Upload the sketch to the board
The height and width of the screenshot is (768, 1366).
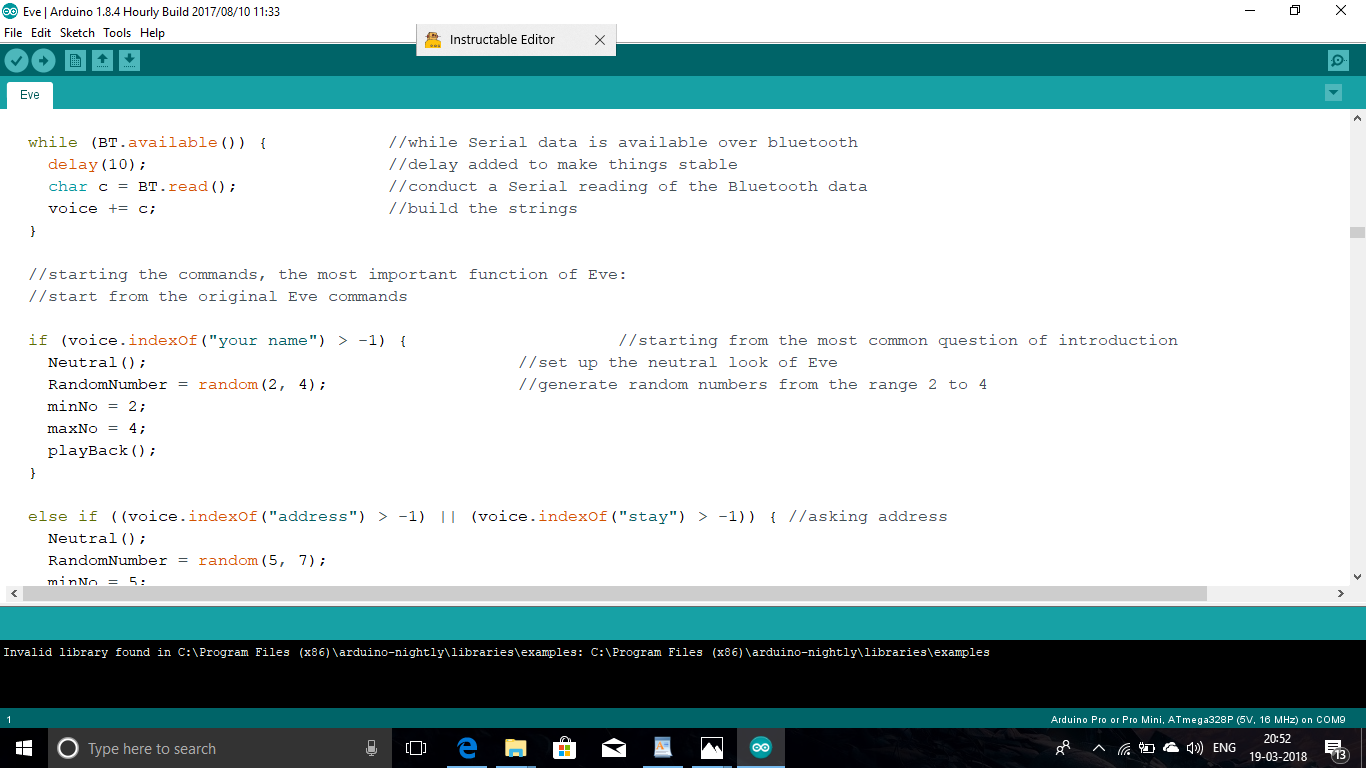tap(43, 60)
